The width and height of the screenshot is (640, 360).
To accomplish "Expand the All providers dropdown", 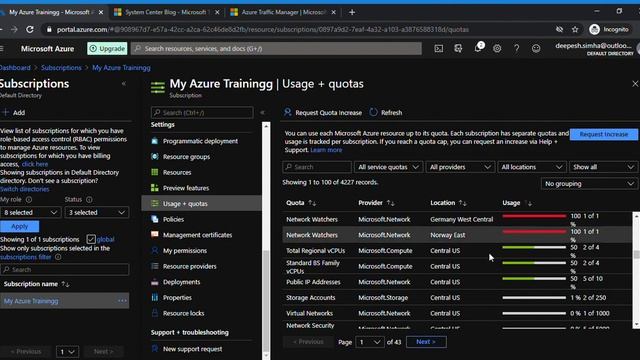I will pos(460,167).
